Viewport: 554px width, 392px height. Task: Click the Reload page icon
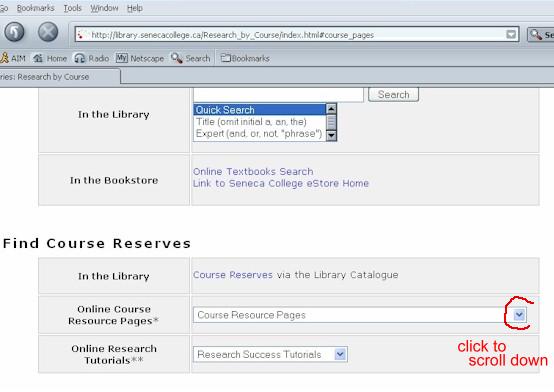click(14, 32)
